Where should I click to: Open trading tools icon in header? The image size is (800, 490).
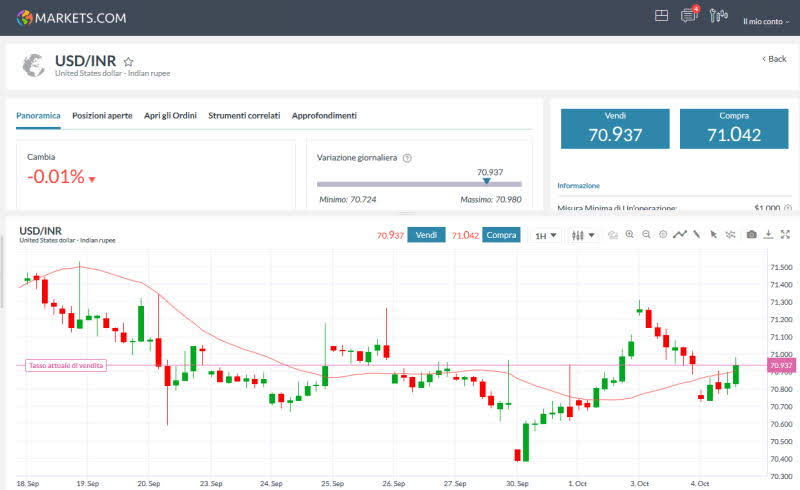click(x=718, y=16)
